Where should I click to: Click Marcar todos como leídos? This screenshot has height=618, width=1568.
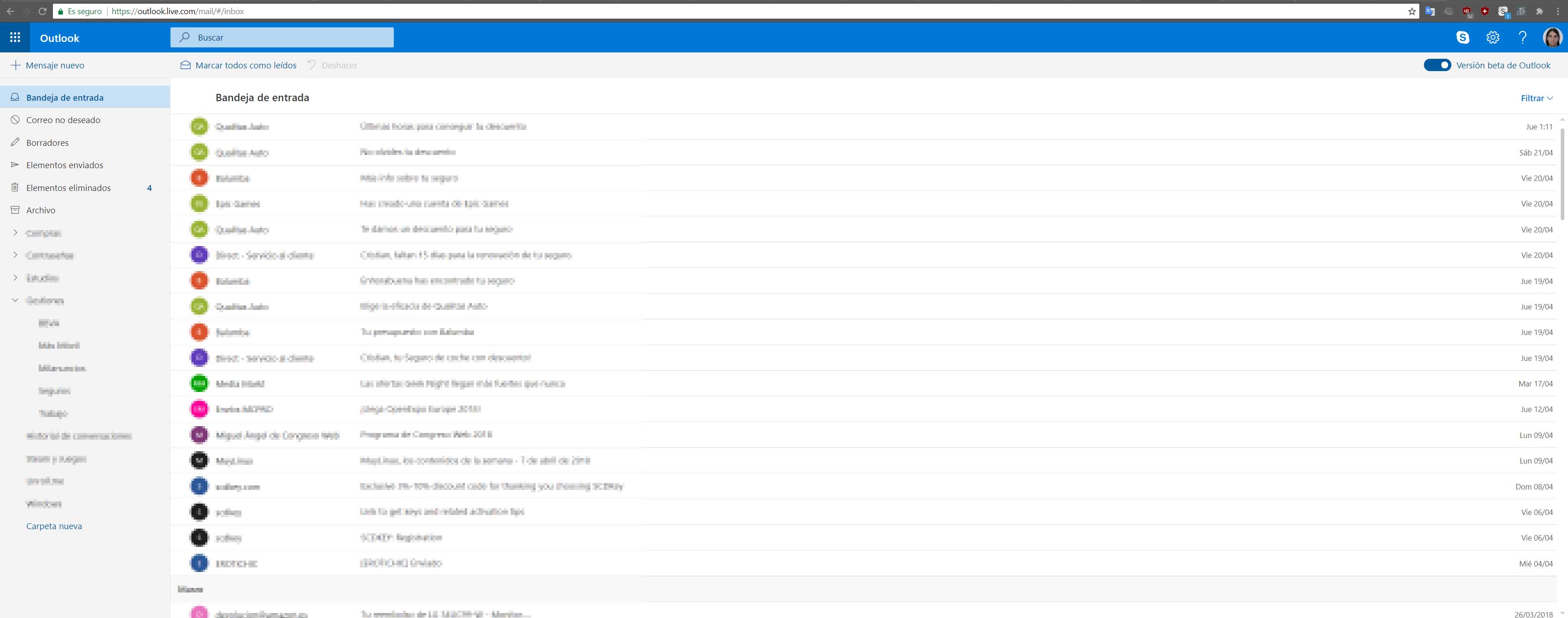click(238, 65)
